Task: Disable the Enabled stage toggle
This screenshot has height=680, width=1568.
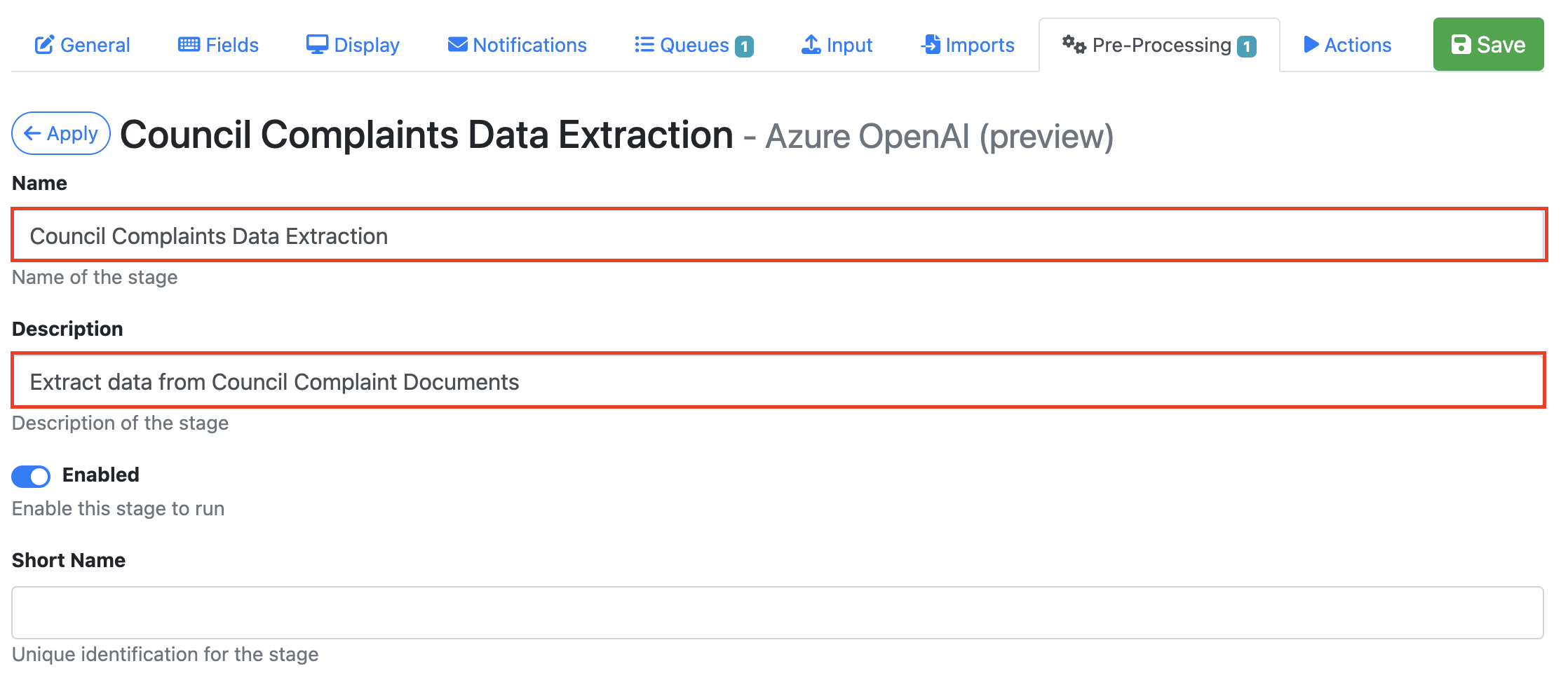Action: [31, 477]
